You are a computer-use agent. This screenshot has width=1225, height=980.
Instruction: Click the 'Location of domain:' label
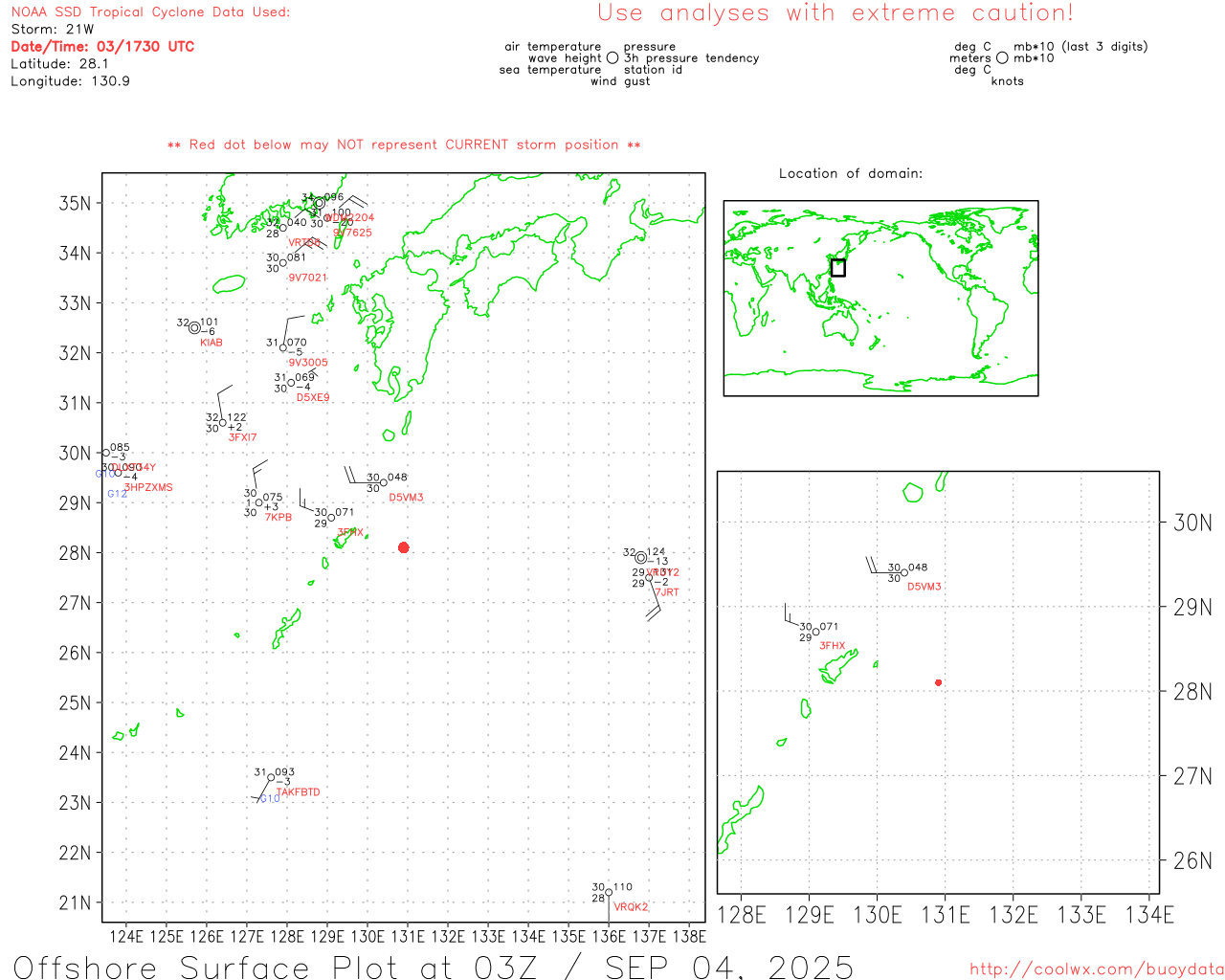pyautogui.click(x=851, y=173)
